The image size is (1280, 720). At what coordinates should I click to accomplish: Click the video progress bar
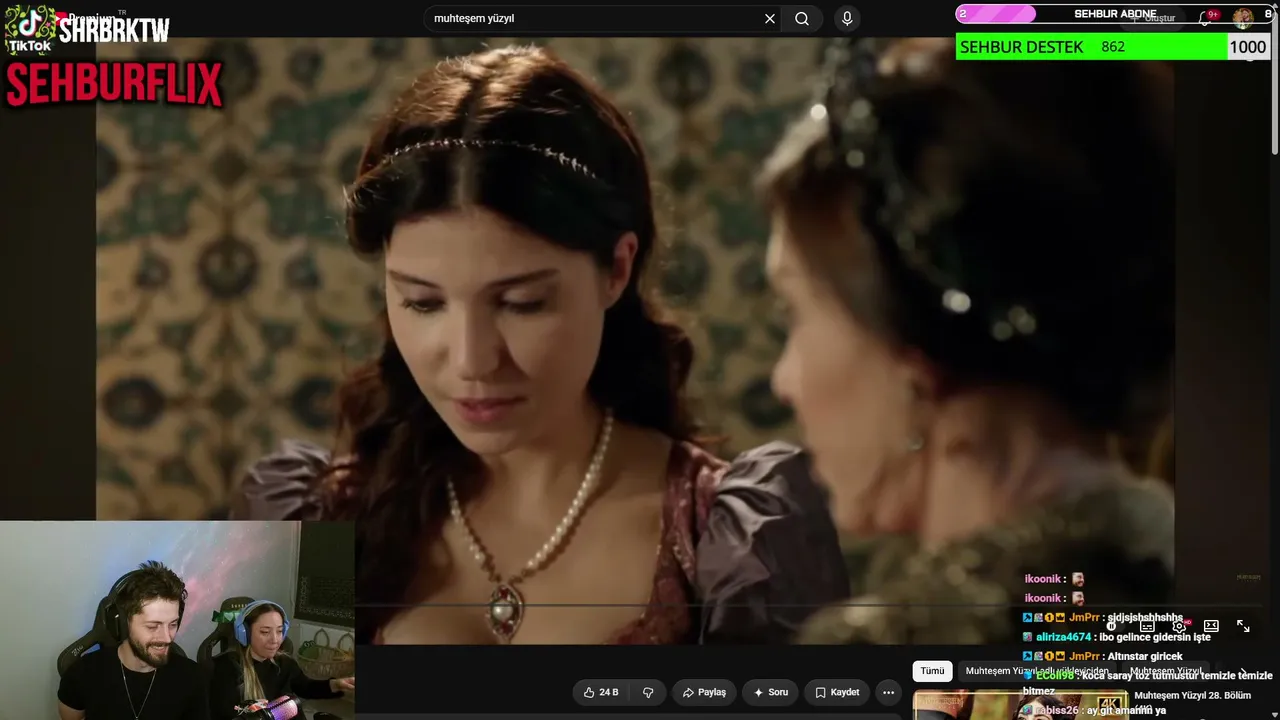634,605
